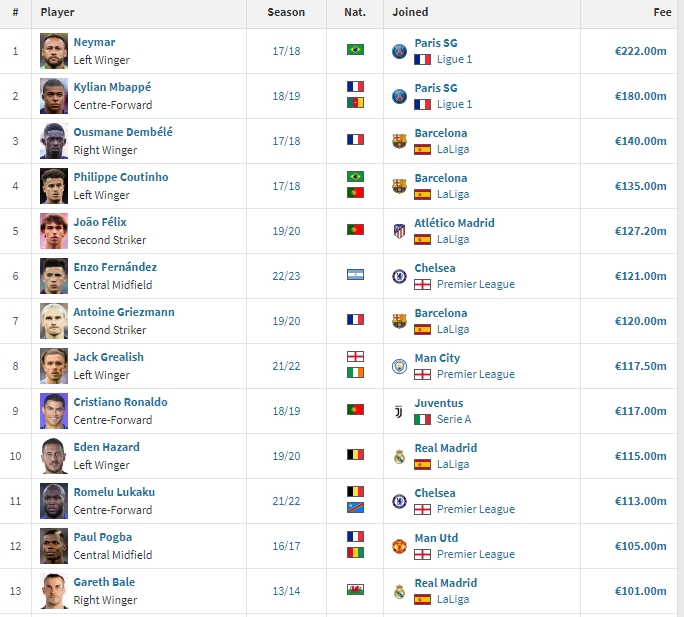Viewport: 684px width, 617px height.
Task: Open the Serie A league link
Action: point(454,419)
